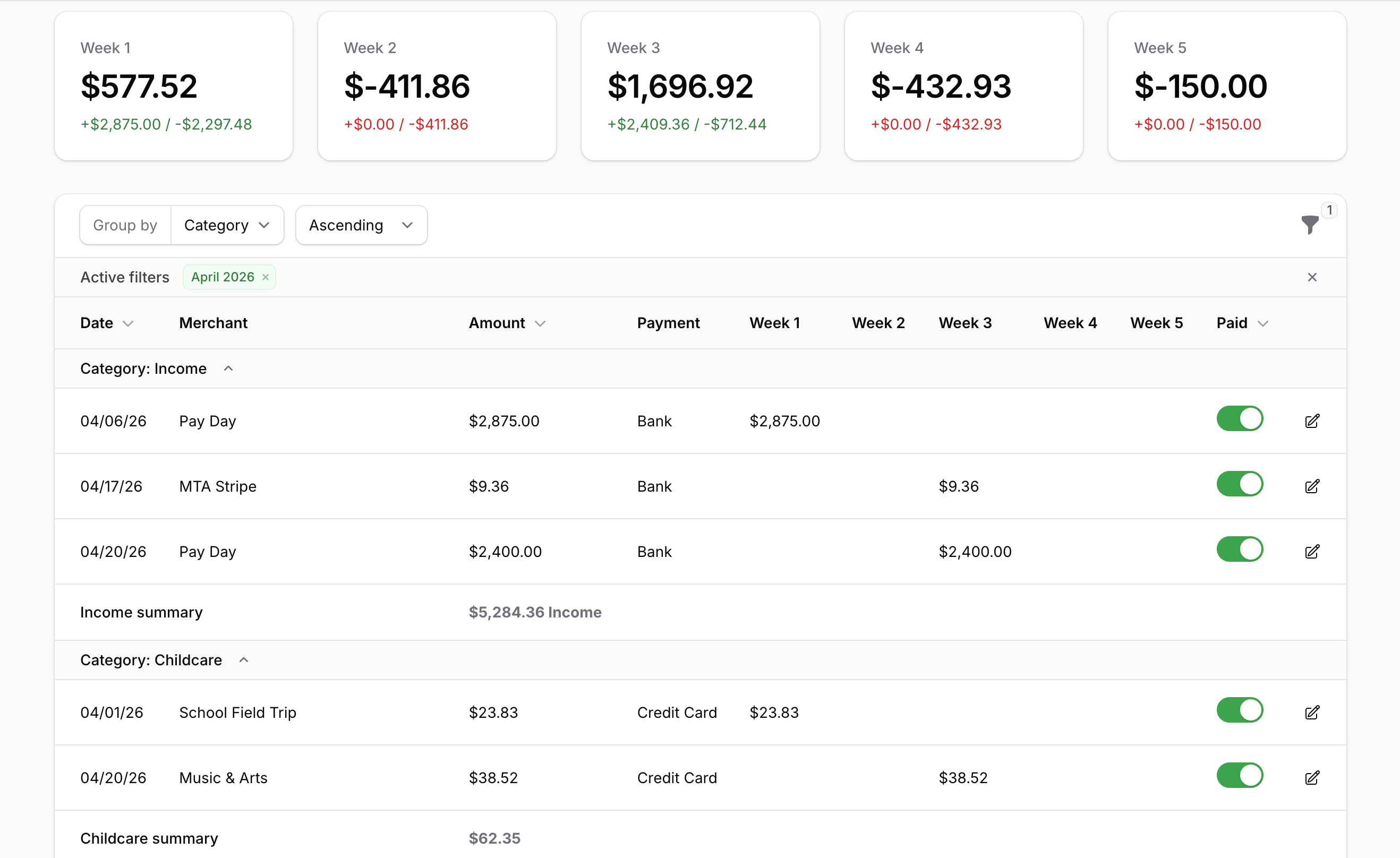
Task: Toggle paid status for 04/20/26 Pay Day
Action: (x=1239, y=550)
